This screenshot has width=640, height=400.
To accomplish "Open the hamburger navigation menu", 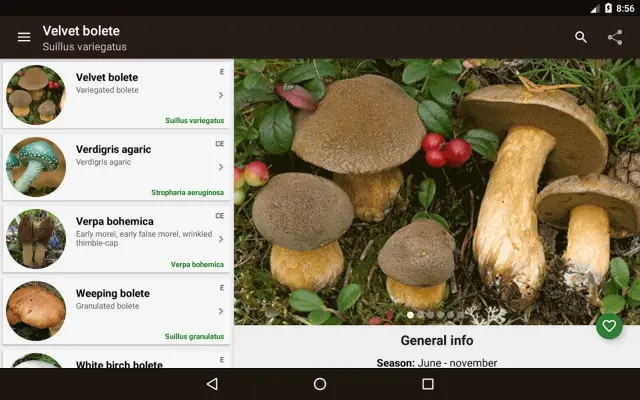I will (x=24, y=38).
